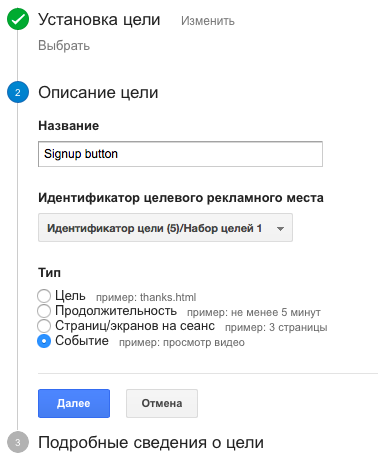Select the Продолжительность radio button
Viewport: 378px width, 471px height.
coord(44,311)
